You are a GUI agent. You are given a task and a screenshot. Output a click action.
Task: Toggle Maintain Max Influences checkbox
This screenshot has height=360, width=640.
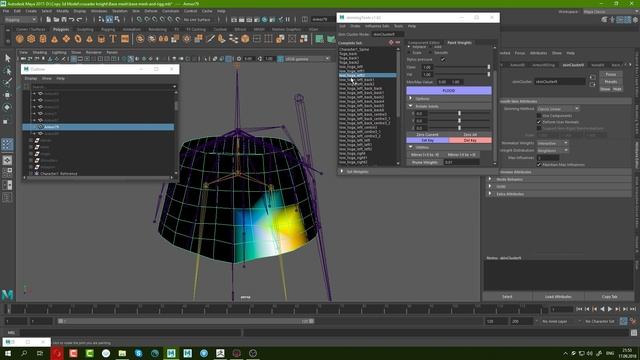coord(539,164)
